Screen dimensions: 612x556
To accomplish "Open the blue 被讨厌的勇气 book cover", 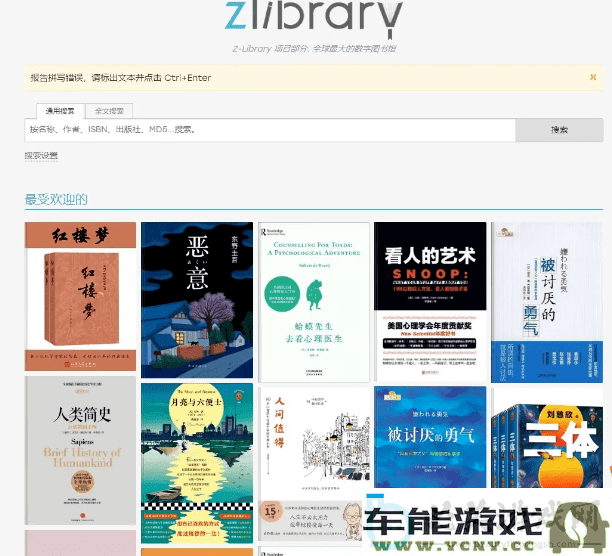I will click(x=430, y=437).
